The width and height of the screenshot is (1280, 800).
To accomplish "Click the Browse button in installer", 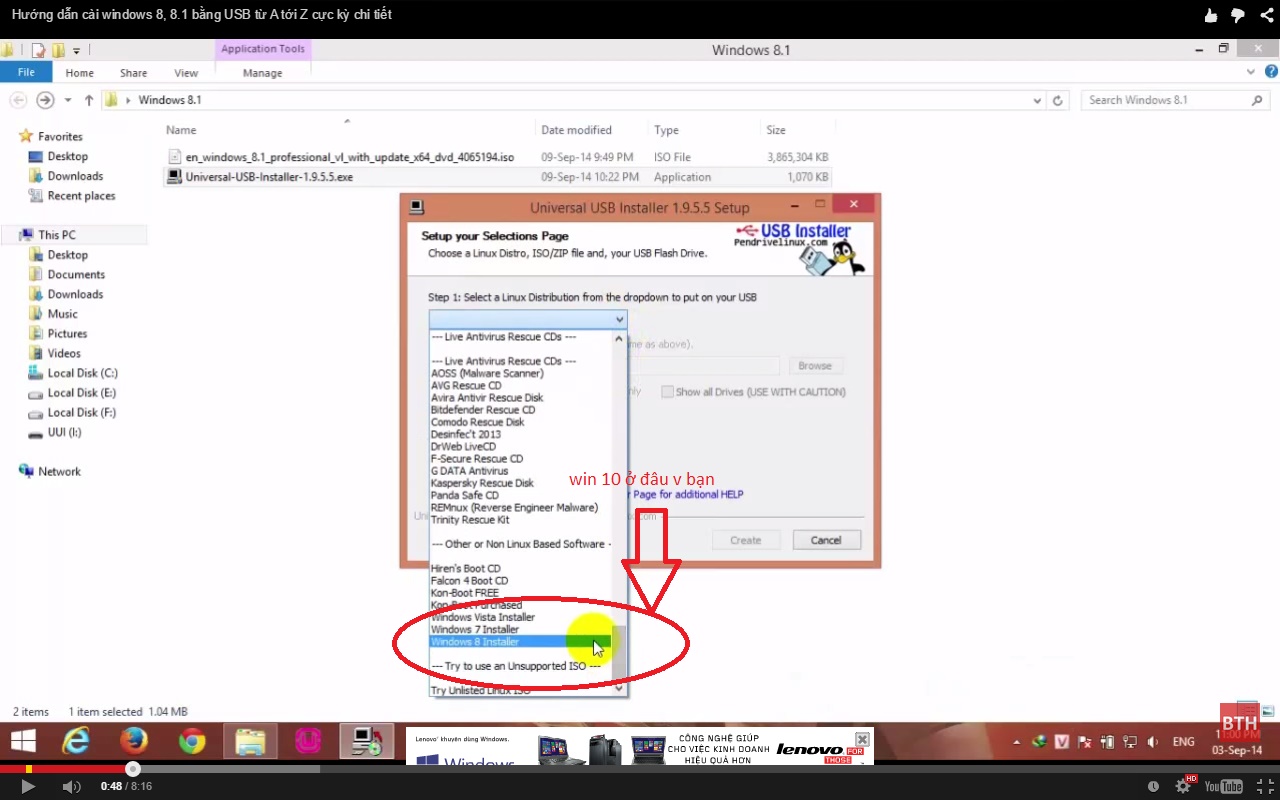I will [815, 366].
